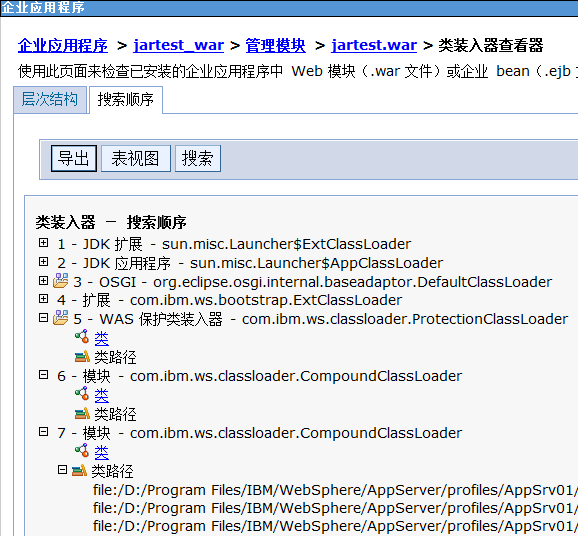578x536 pixels.
Task: Click the classpath books icon under node 7
Action: coord(79,470)
